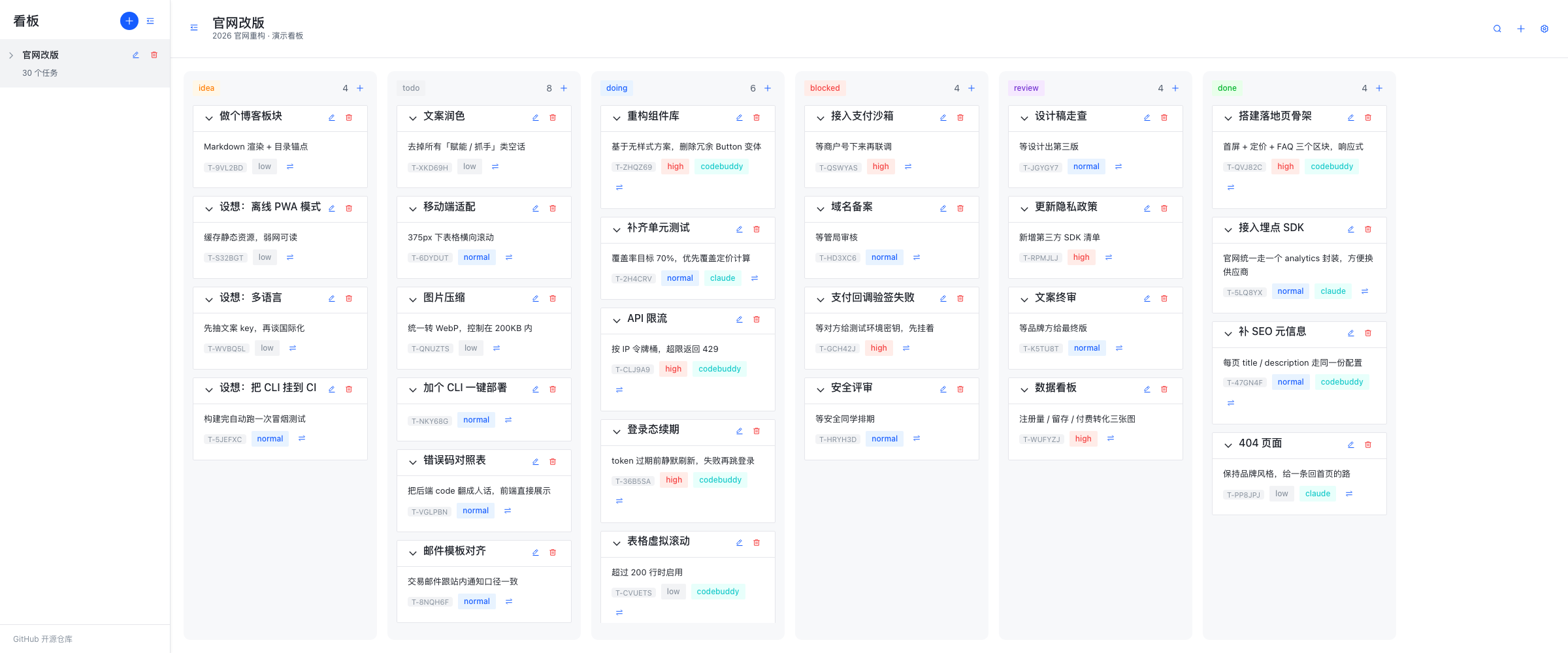The width and height of the screenshot is (1568, 653).
Task: Edit the 做个博客板块 card
Action: point(332,118)
